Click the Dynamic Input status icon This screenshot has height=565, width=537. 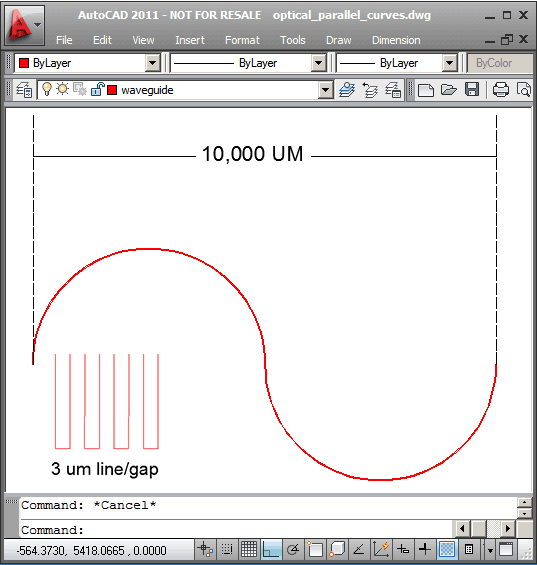tap(403, 550)
